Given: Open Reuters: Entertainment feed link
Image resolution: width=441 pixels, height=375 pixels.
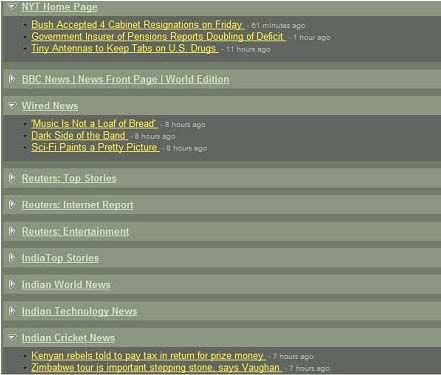Looking at the screenshot, I should (75, 231).
